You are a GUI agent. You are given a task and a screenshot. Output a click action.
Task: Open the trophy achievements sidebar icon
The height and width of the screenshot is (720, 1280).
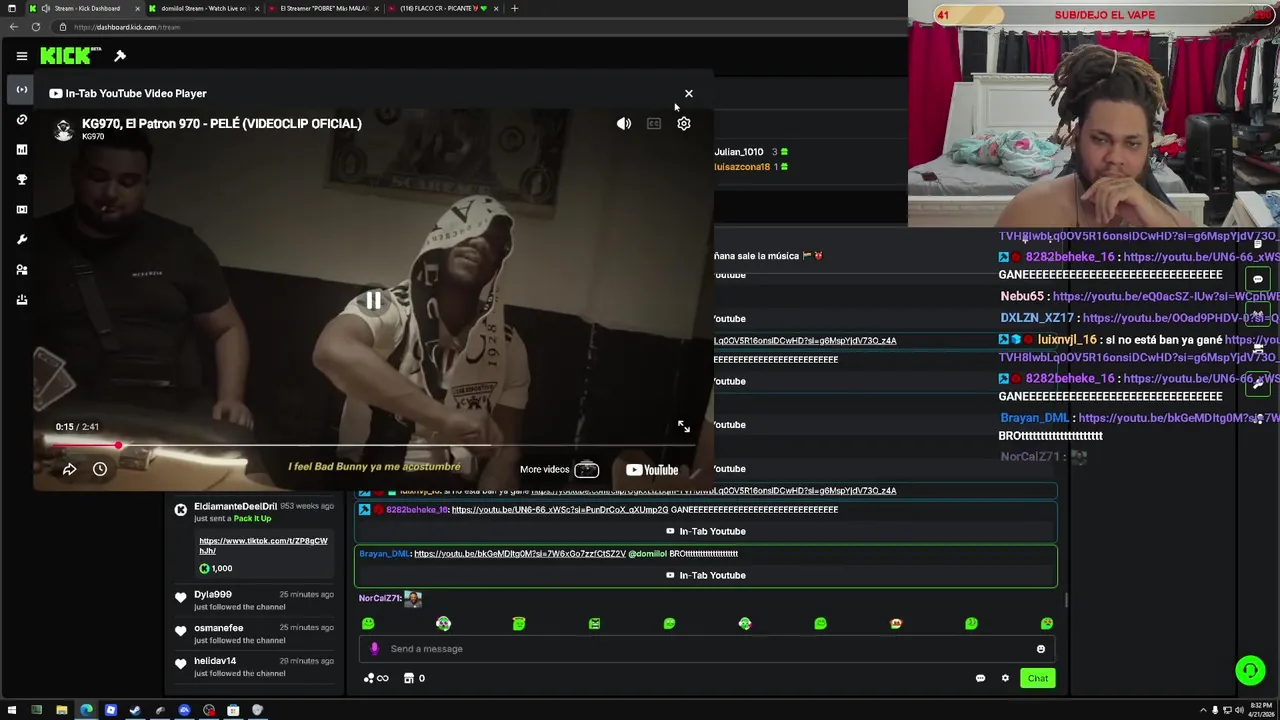click(x=21, y=179)
